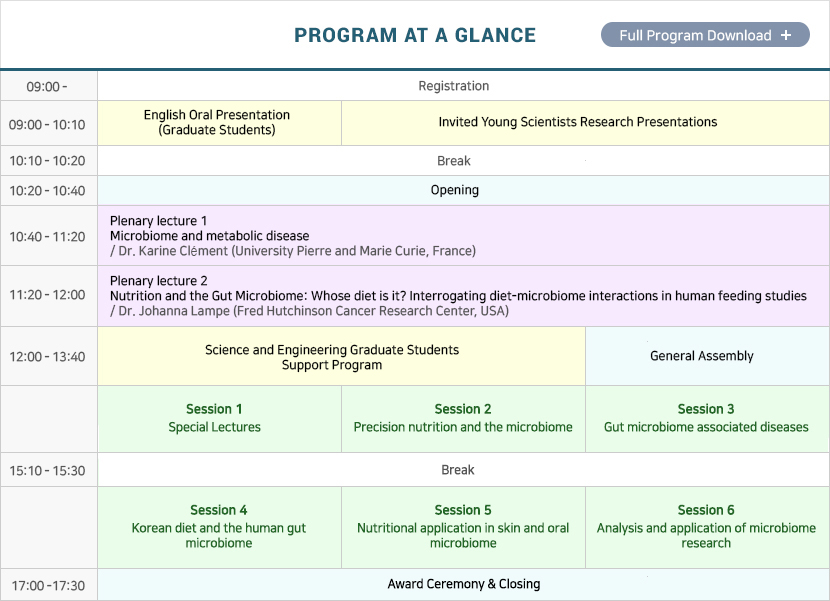Open the General Assembly cell
This screenshot has height=601, width=830.
pos(707,356)
